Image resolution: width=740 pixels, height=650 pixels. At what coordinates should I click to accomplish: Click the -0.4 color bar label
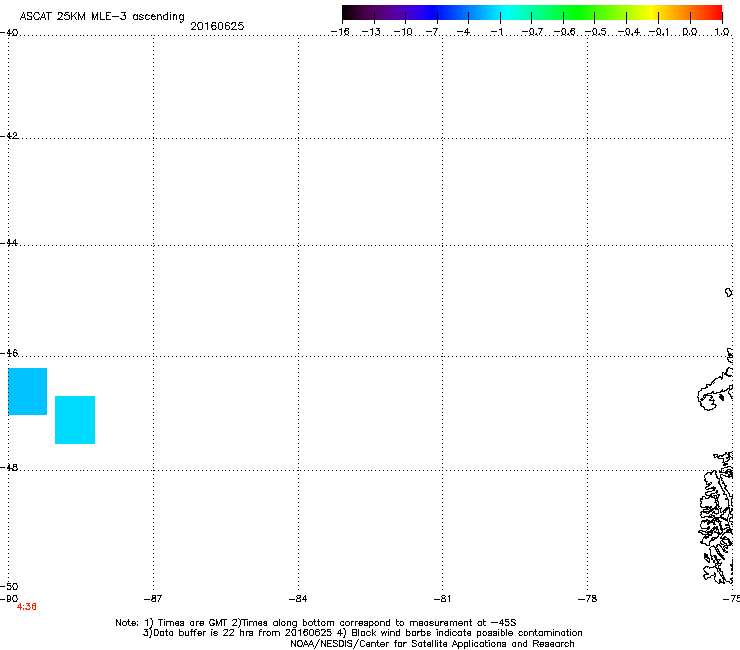coord(629,32)
